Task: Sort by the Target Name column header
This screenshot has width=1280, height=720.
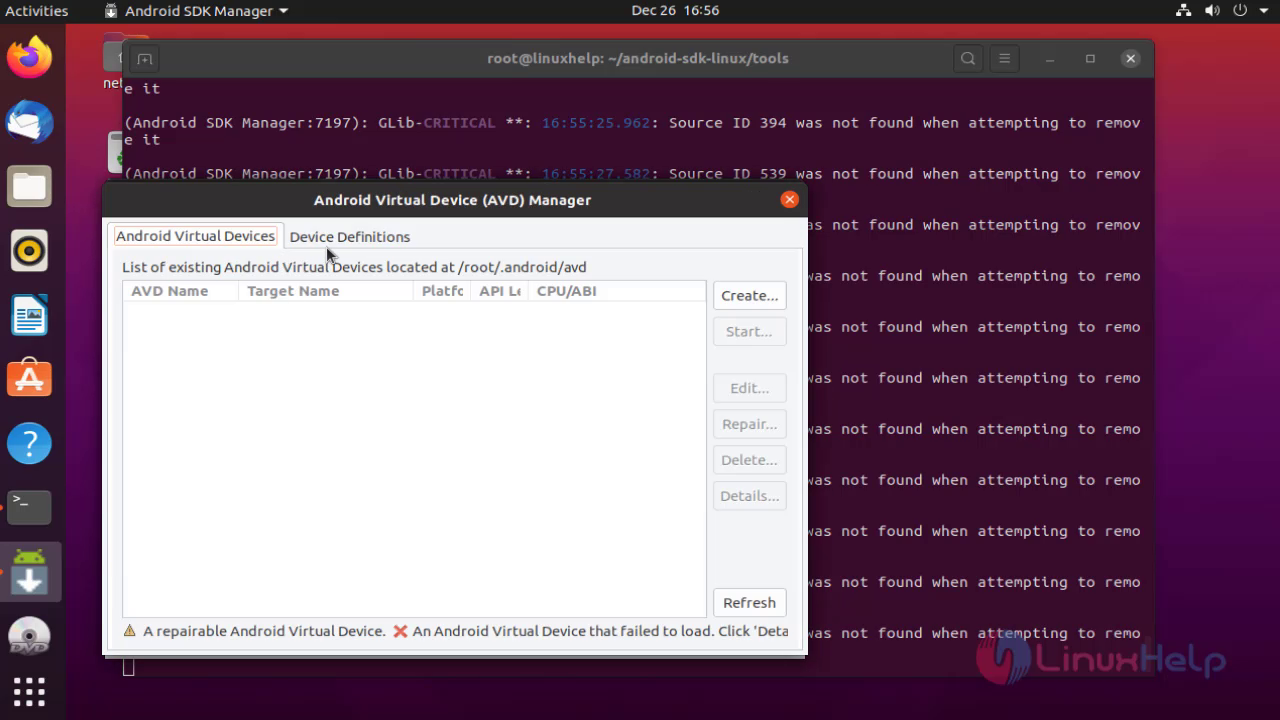Action: pyautogui.click(x=325, y=291)
